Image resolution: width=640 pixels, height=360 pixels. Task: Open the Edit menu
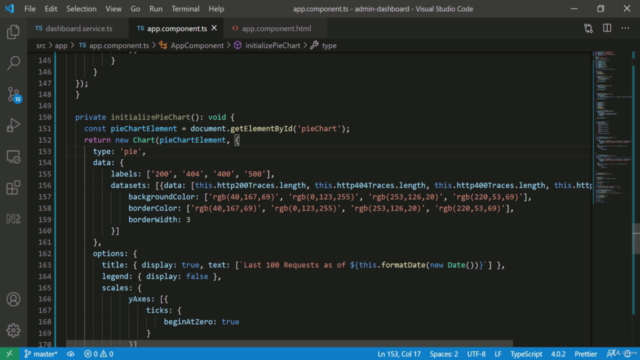pyautogui.click(x=51, y=9)
